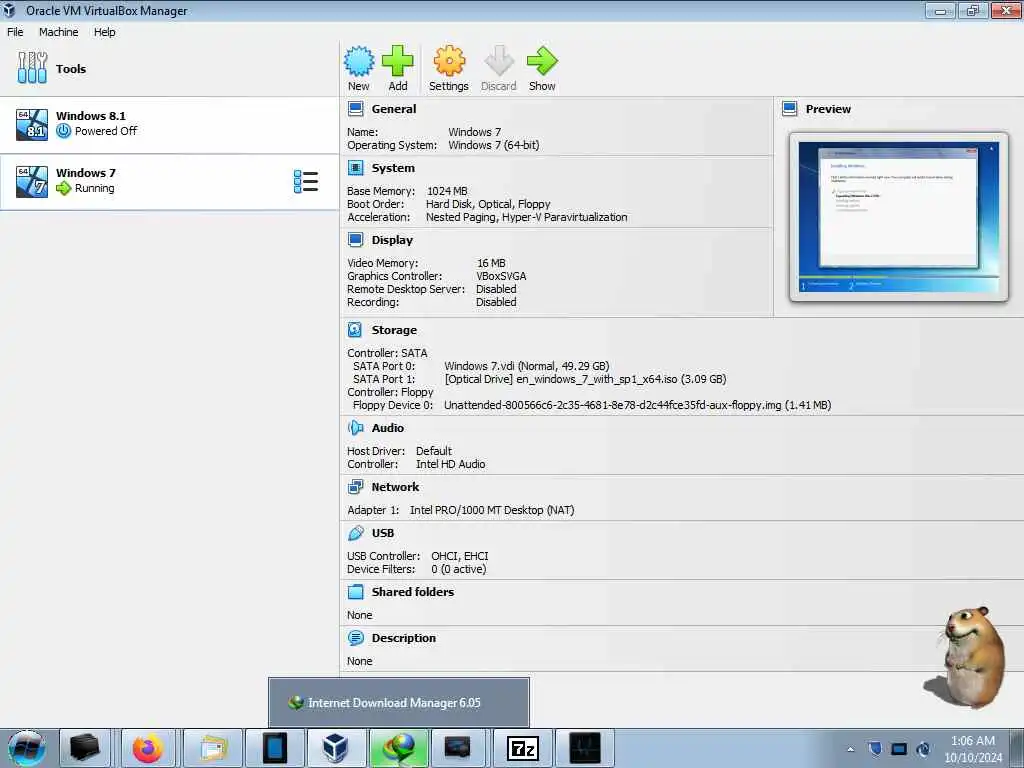This screenshot has width=1024, height=768.
Task: Click the black box taskbar icon next to Start
Action: click(x=85, y=748)
